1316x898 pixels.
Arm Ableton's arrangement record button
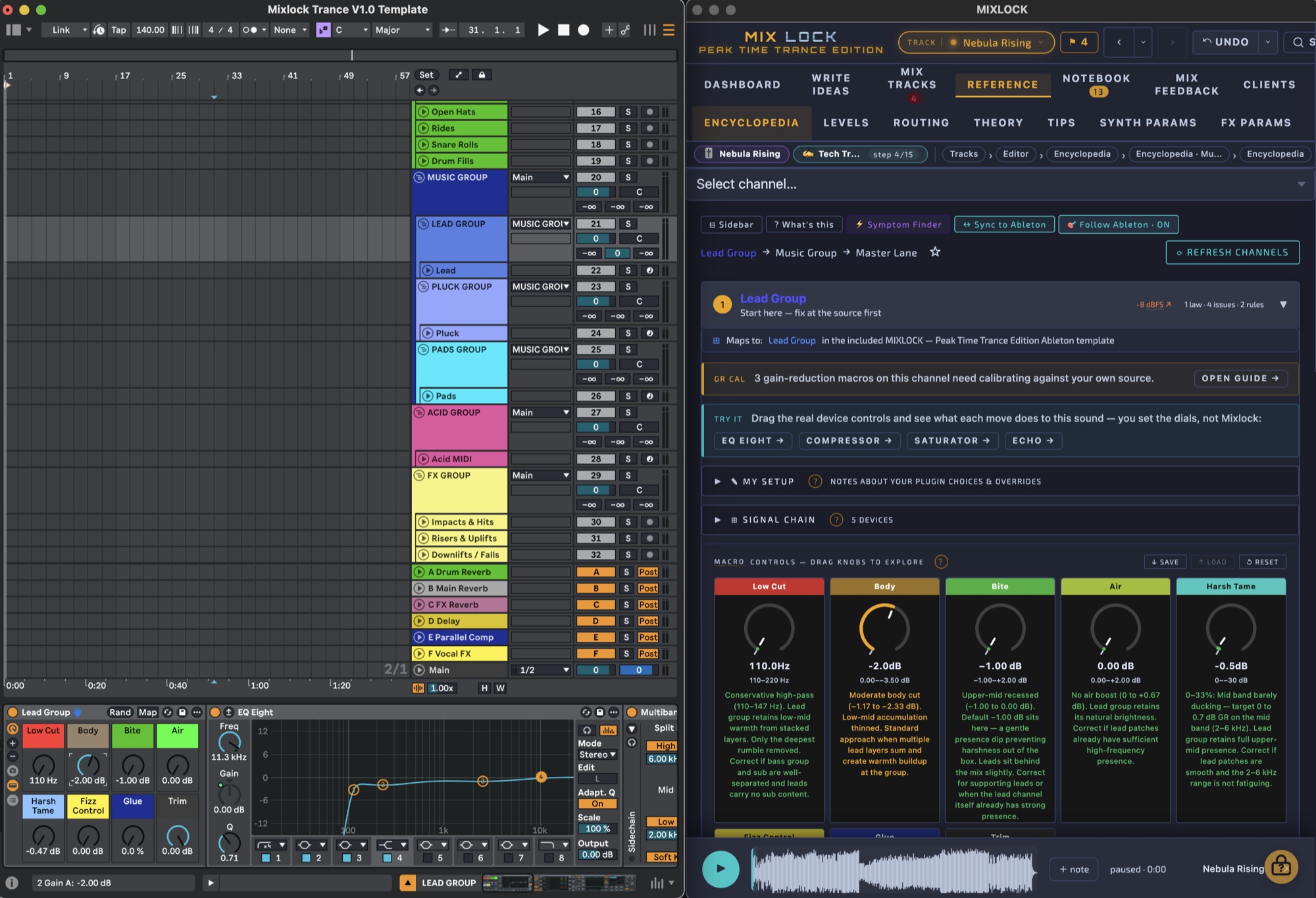pos(583,30)
